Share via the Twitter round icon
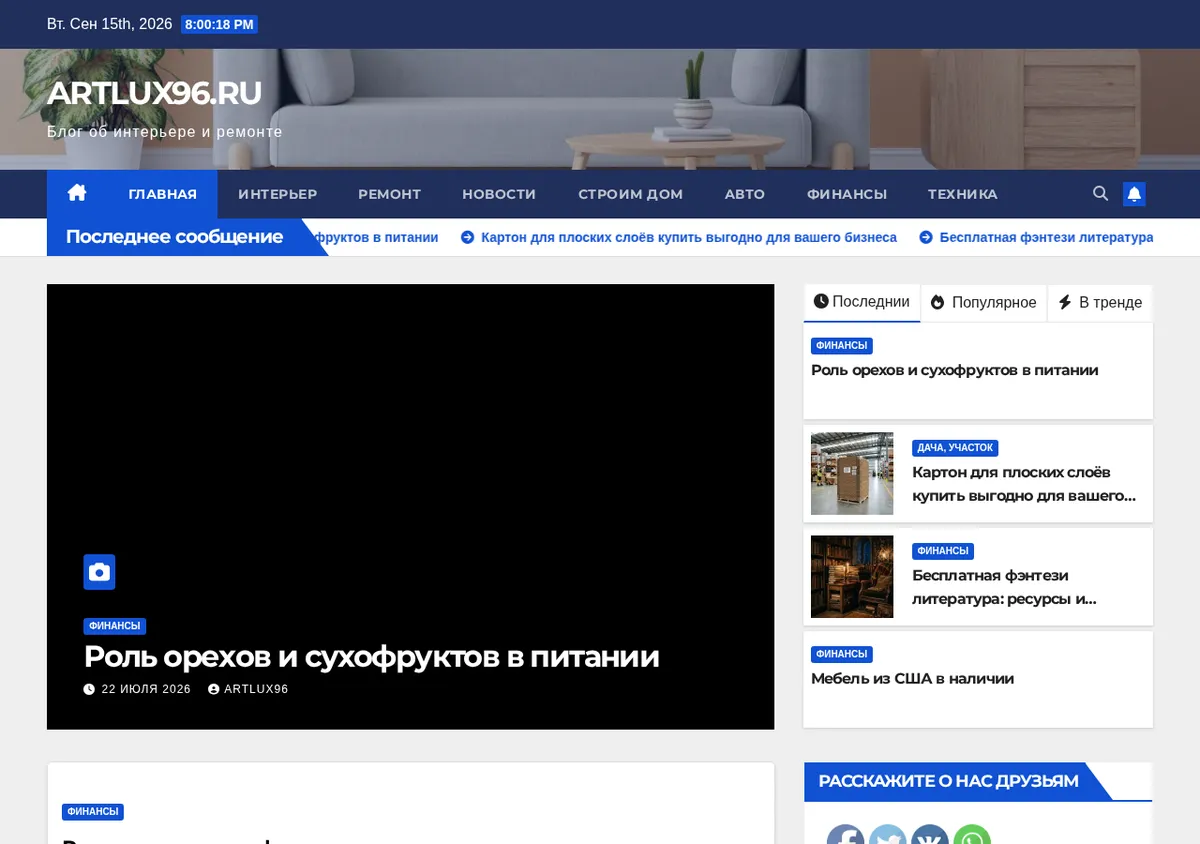Image resolution: width=1200 pixels, height=844 pixels. click(x=887, y=835)
